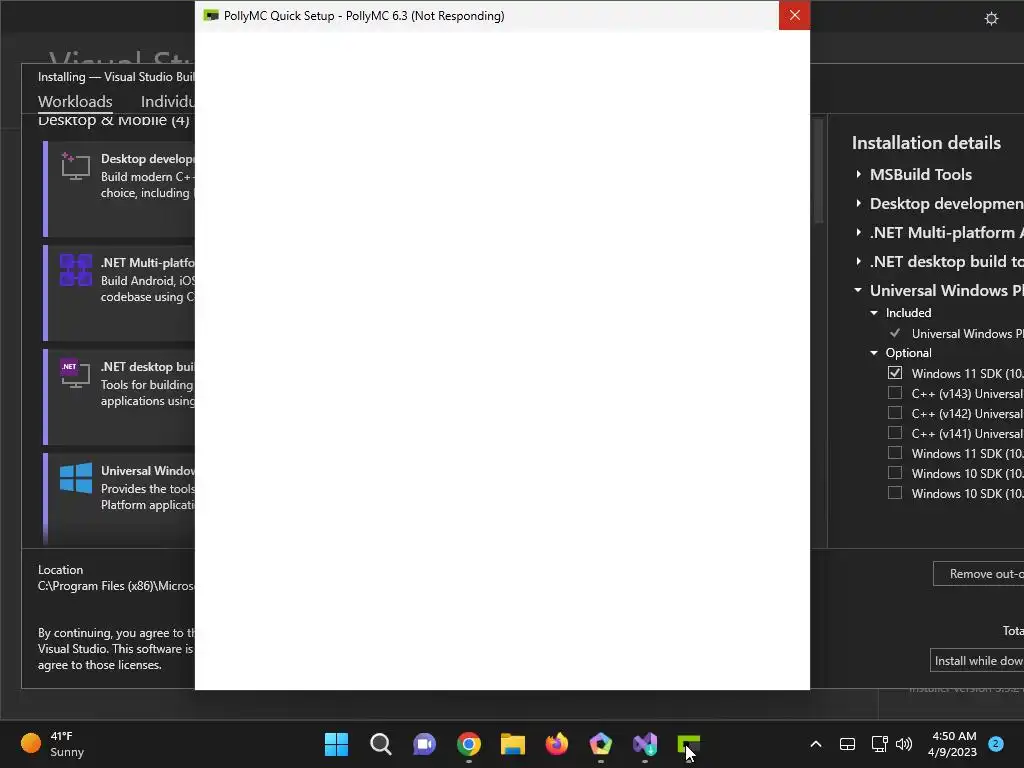
Task: Click the PollyMC Quick Setup title bar
Action: 487,16
